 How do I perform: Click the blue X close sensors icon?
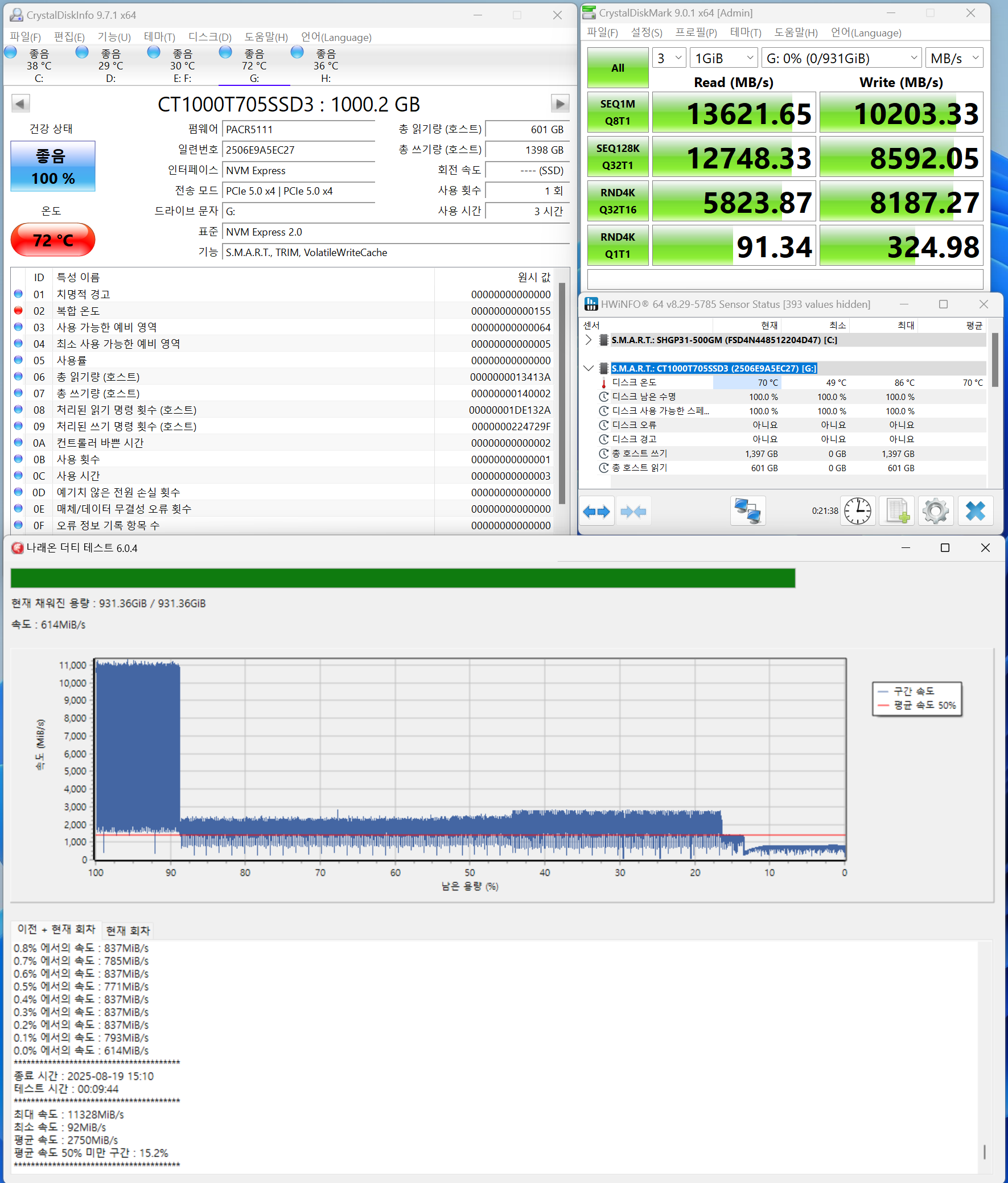pos(975,511)
